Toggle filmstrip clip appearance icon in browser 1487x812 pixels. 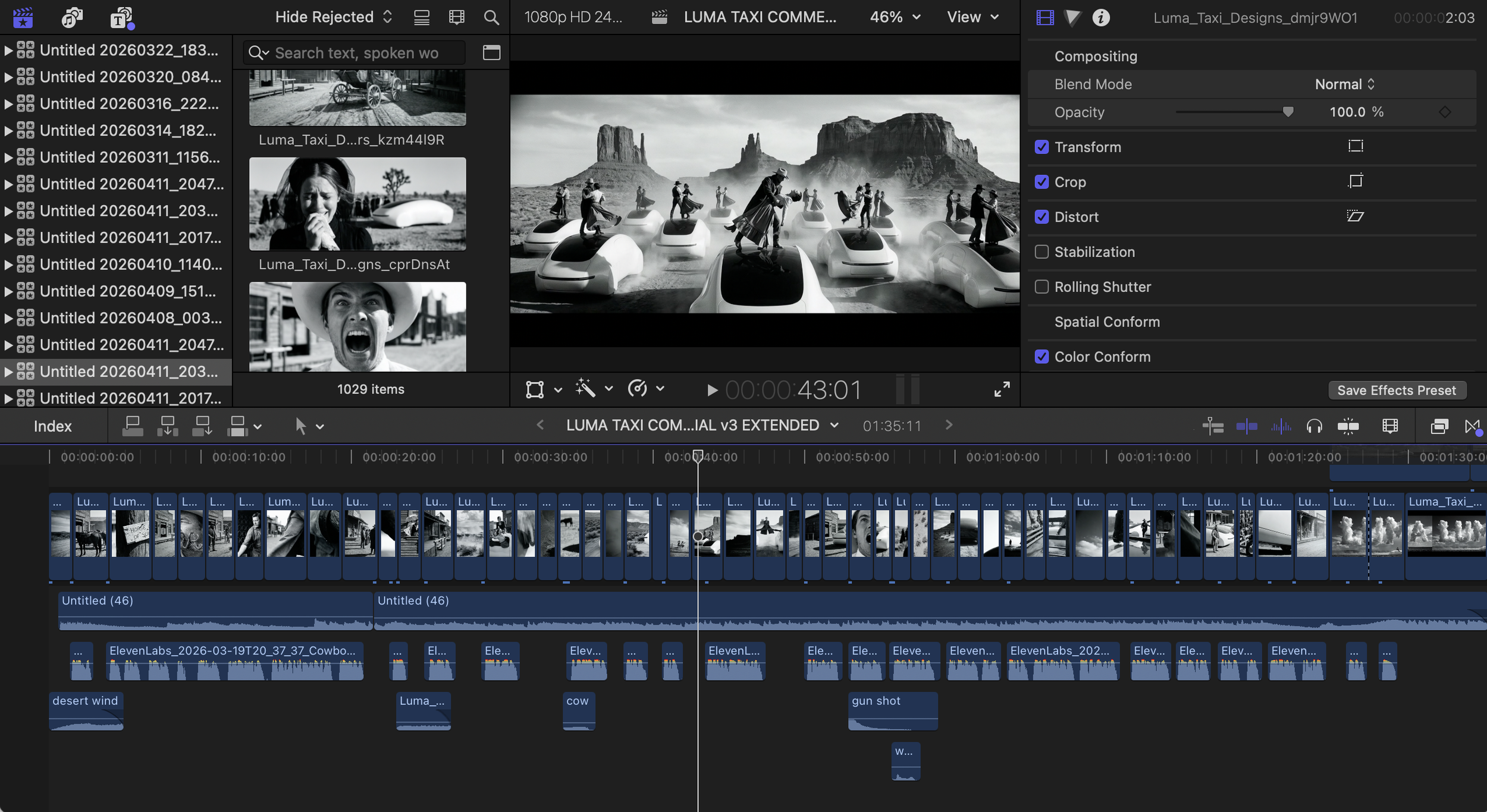456,17
